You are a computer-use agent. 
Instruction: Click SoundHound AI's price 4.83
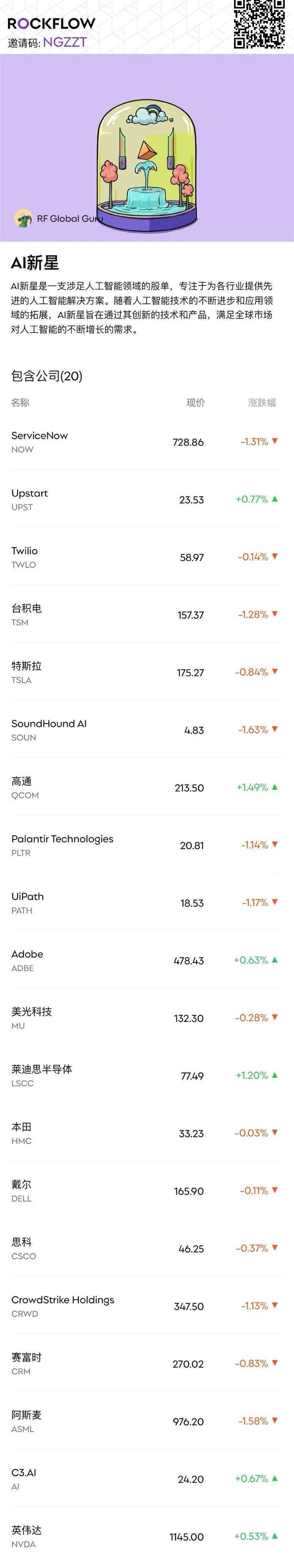click(x=195, y=730)
